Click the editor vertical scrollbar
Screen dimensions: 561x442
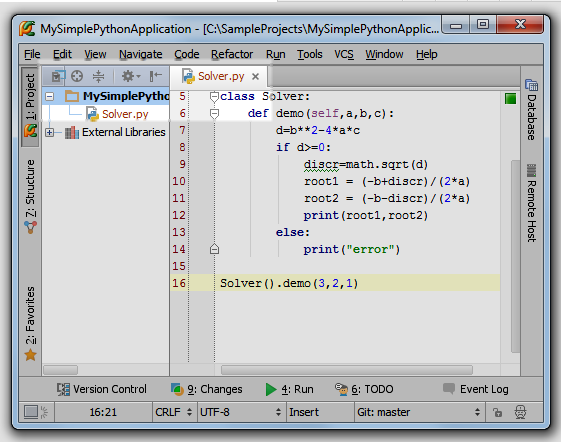(515, 256)
